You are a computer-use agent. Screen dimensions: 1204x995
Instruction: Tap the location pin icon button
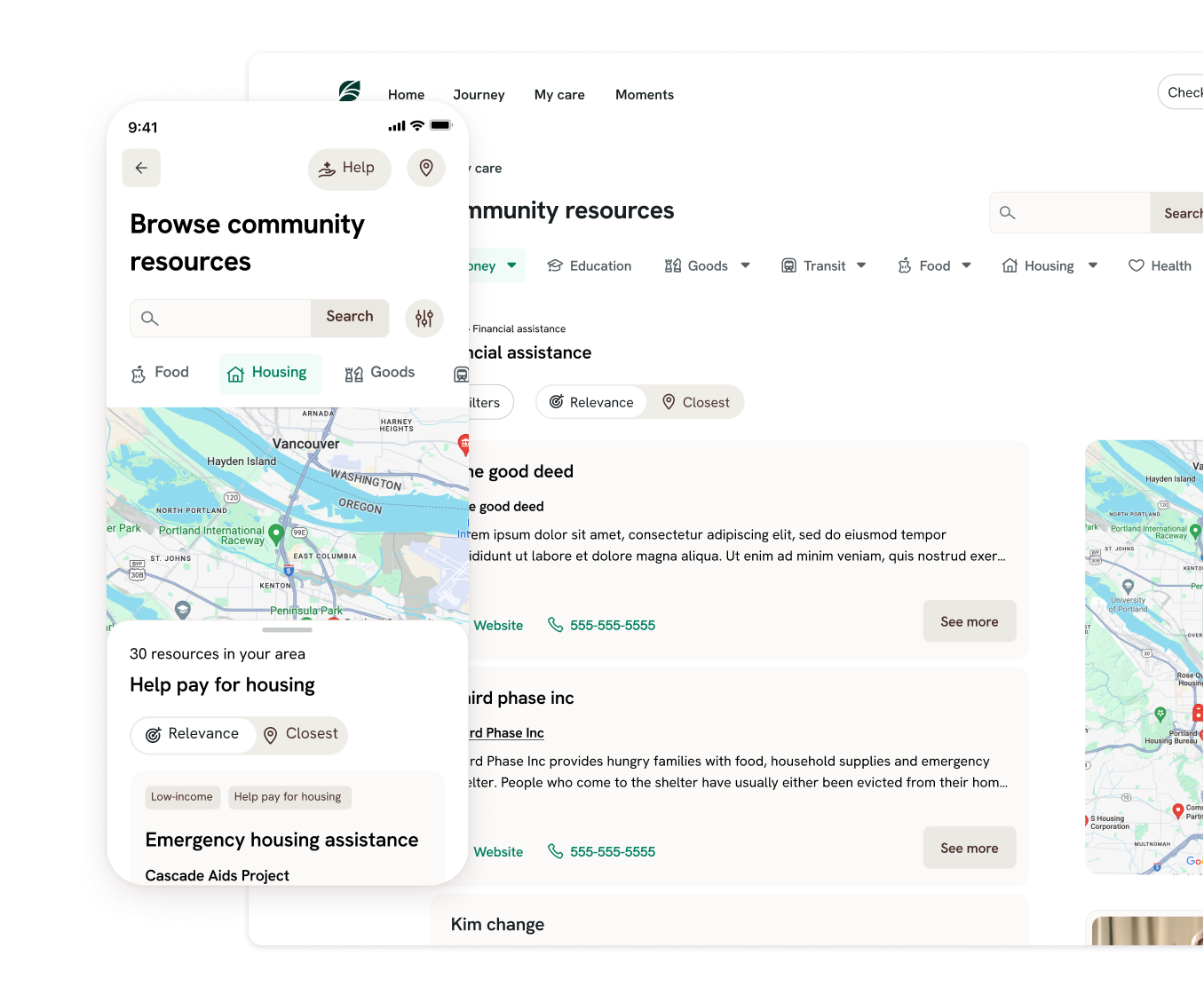pos(426,168)
